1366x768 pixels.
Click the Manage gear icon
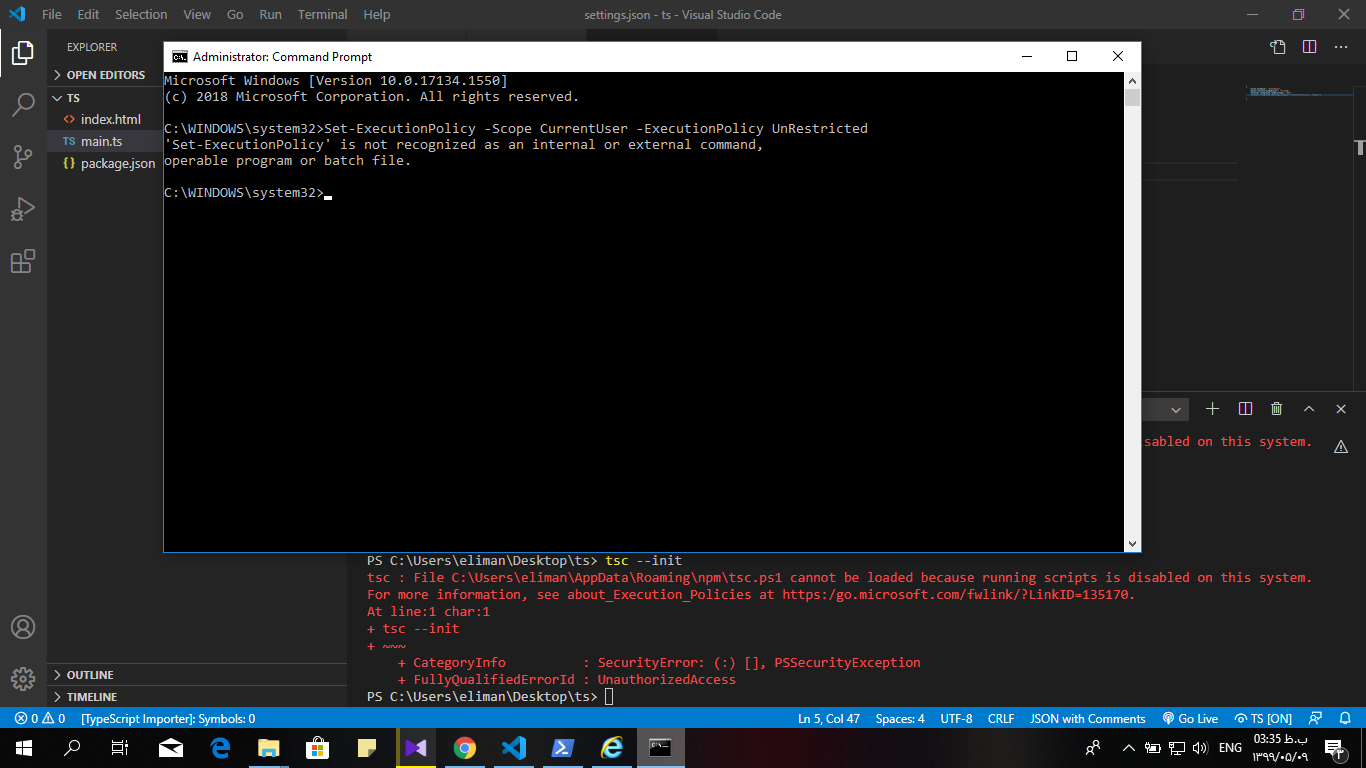[x=23, y=679]
